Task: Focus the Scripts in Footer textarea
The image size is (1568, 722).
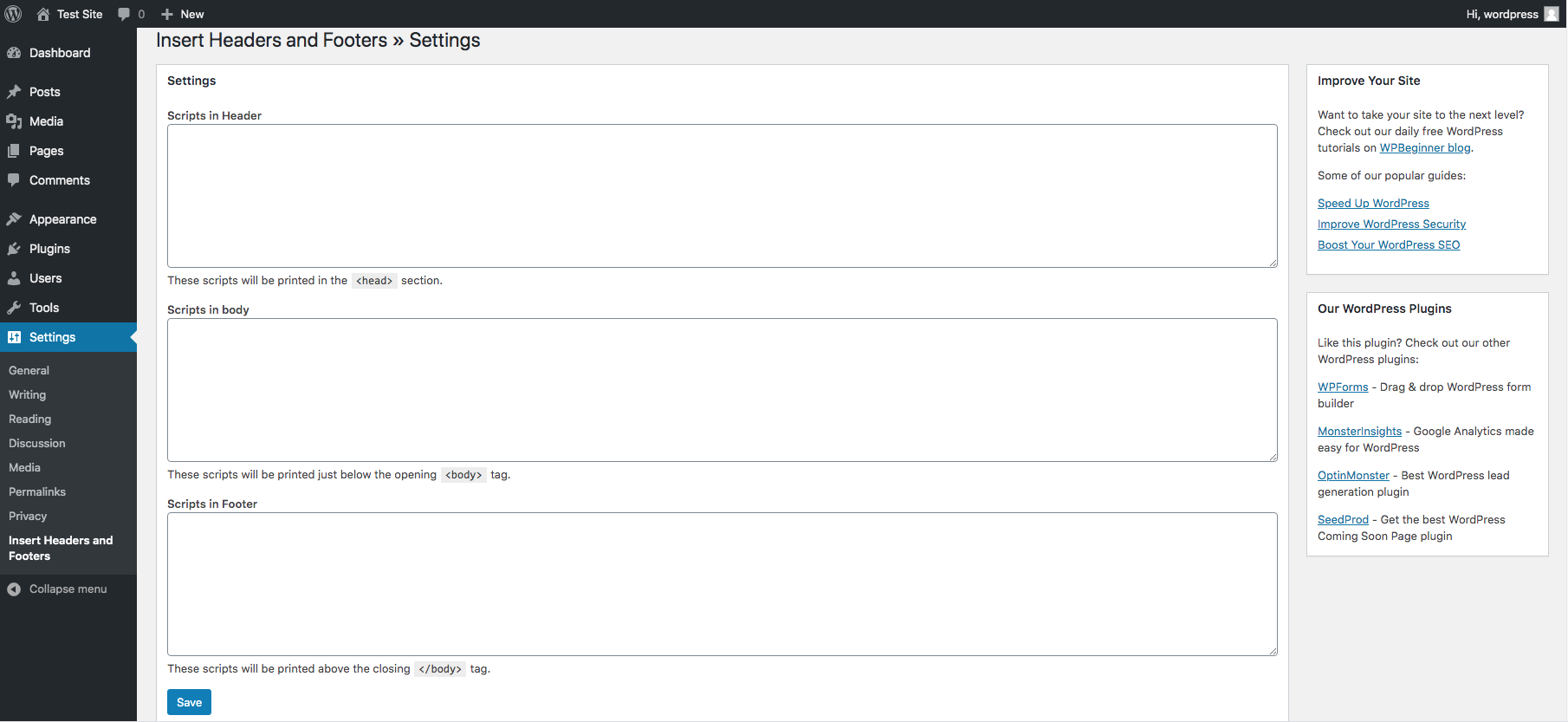Action: [722, 584]
